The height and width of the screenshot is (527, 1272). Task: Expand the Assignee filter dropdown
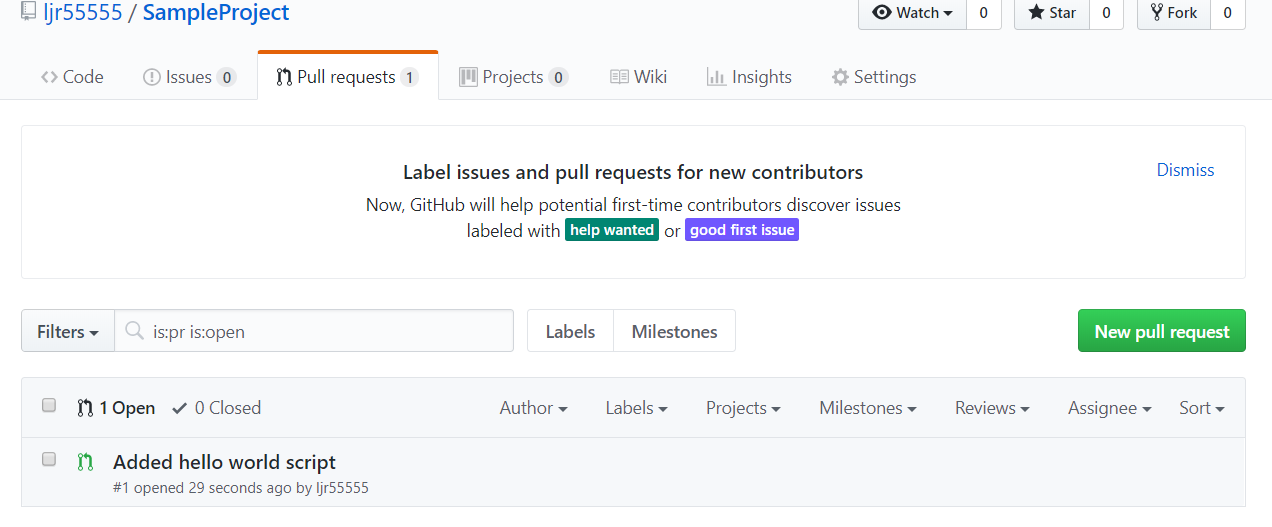(x=1109, y=408)
